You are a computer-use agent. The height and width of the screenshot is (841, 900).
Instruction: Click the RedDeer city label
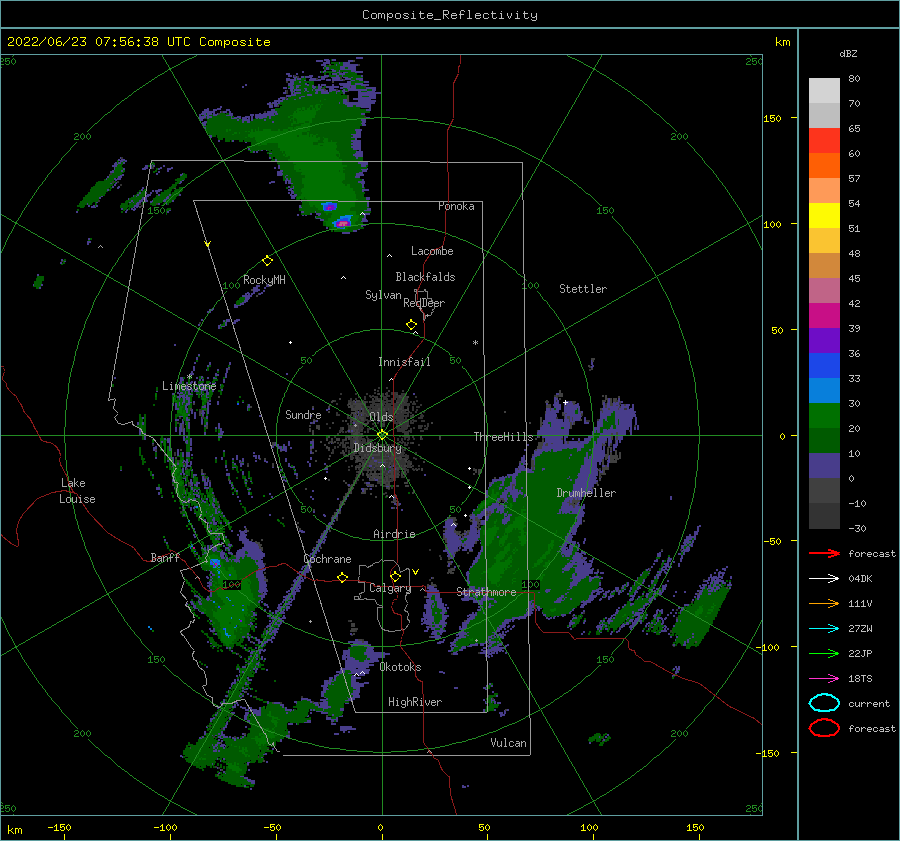pyautogui.click(x=424, y=303)
